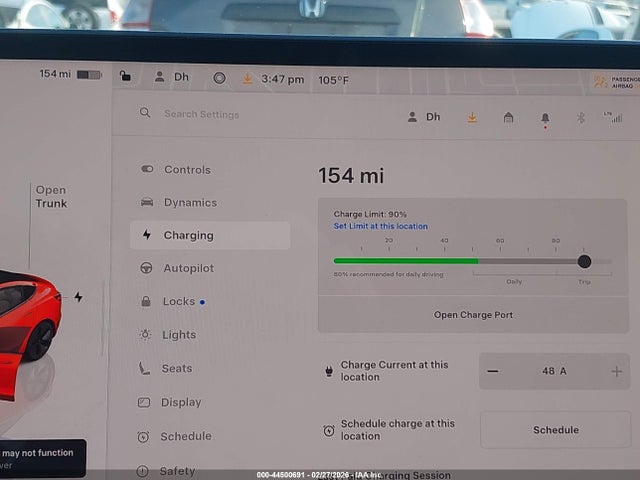640x480 pixels.
Task: Tap the 3:47 pm clock
Action: click(x=282, y=79)
